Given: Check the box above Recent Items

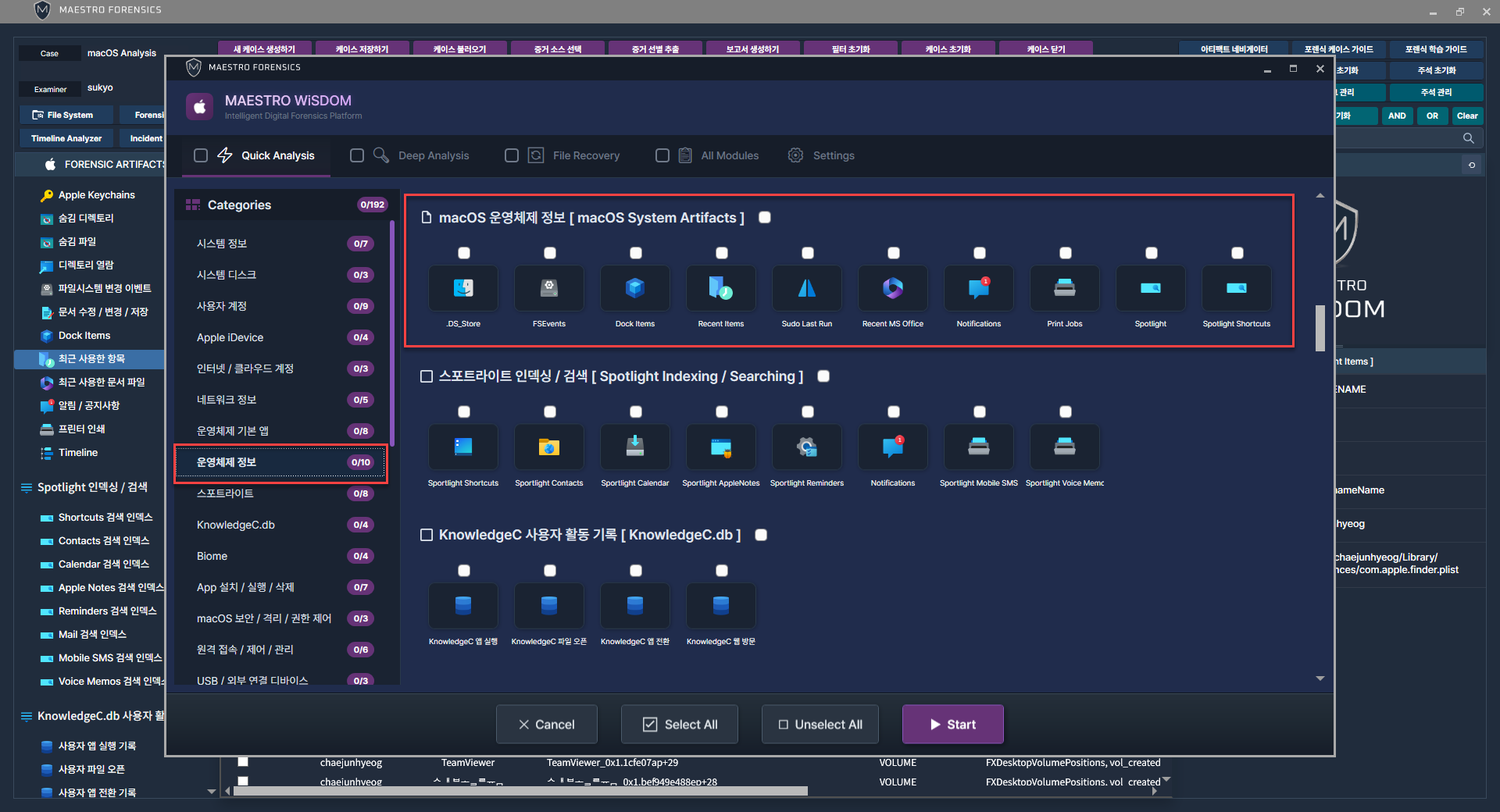Looking at the screenshot, I should [722, 253].
